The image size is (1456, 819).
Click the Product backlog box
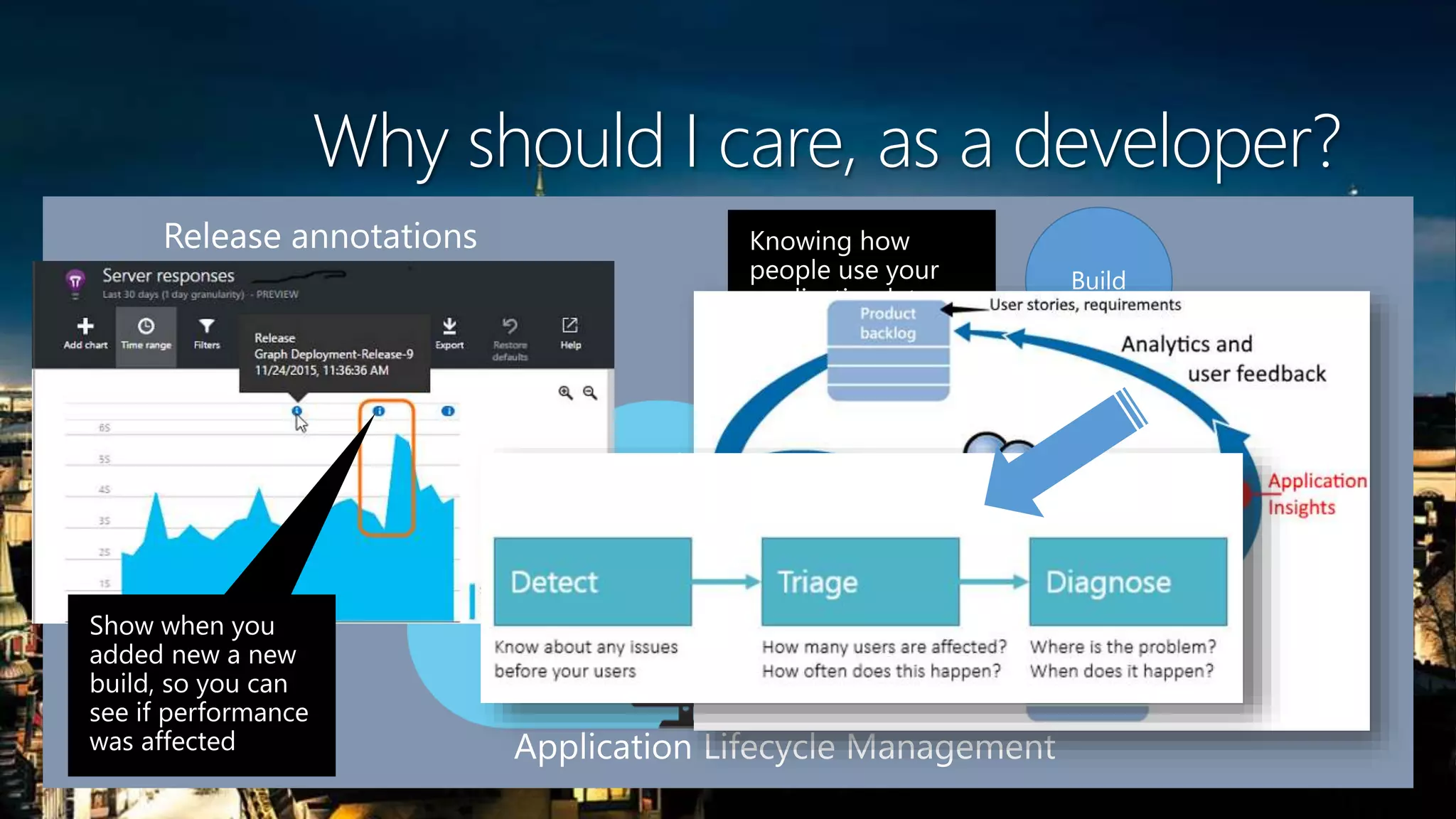(888, 350)
